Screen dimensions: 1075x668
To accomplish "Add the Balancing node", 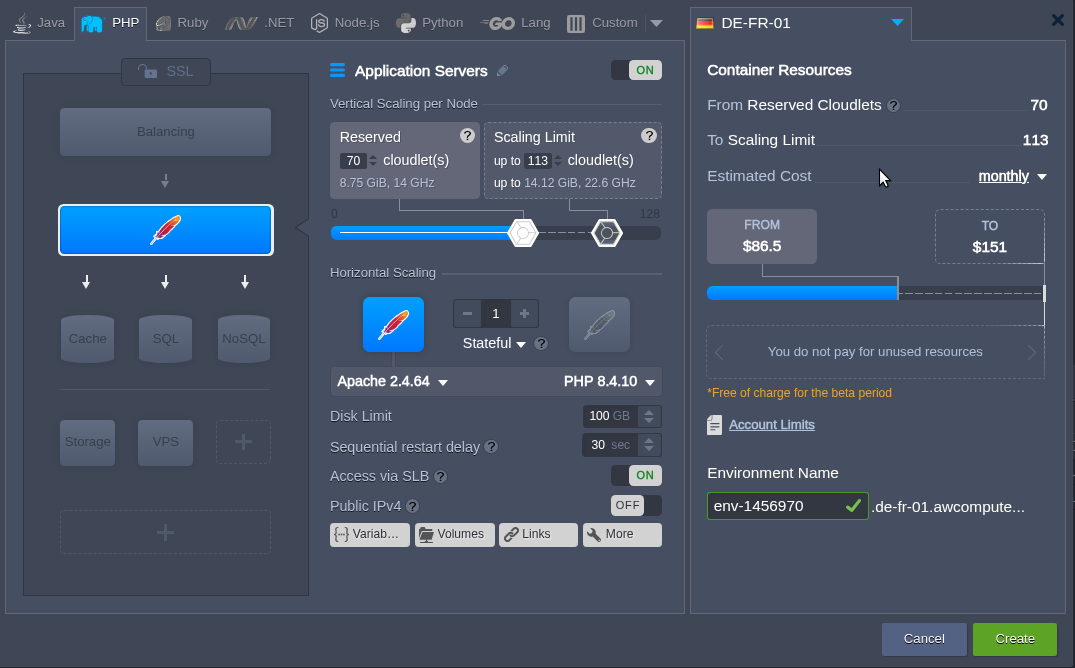I will (165, 132).
